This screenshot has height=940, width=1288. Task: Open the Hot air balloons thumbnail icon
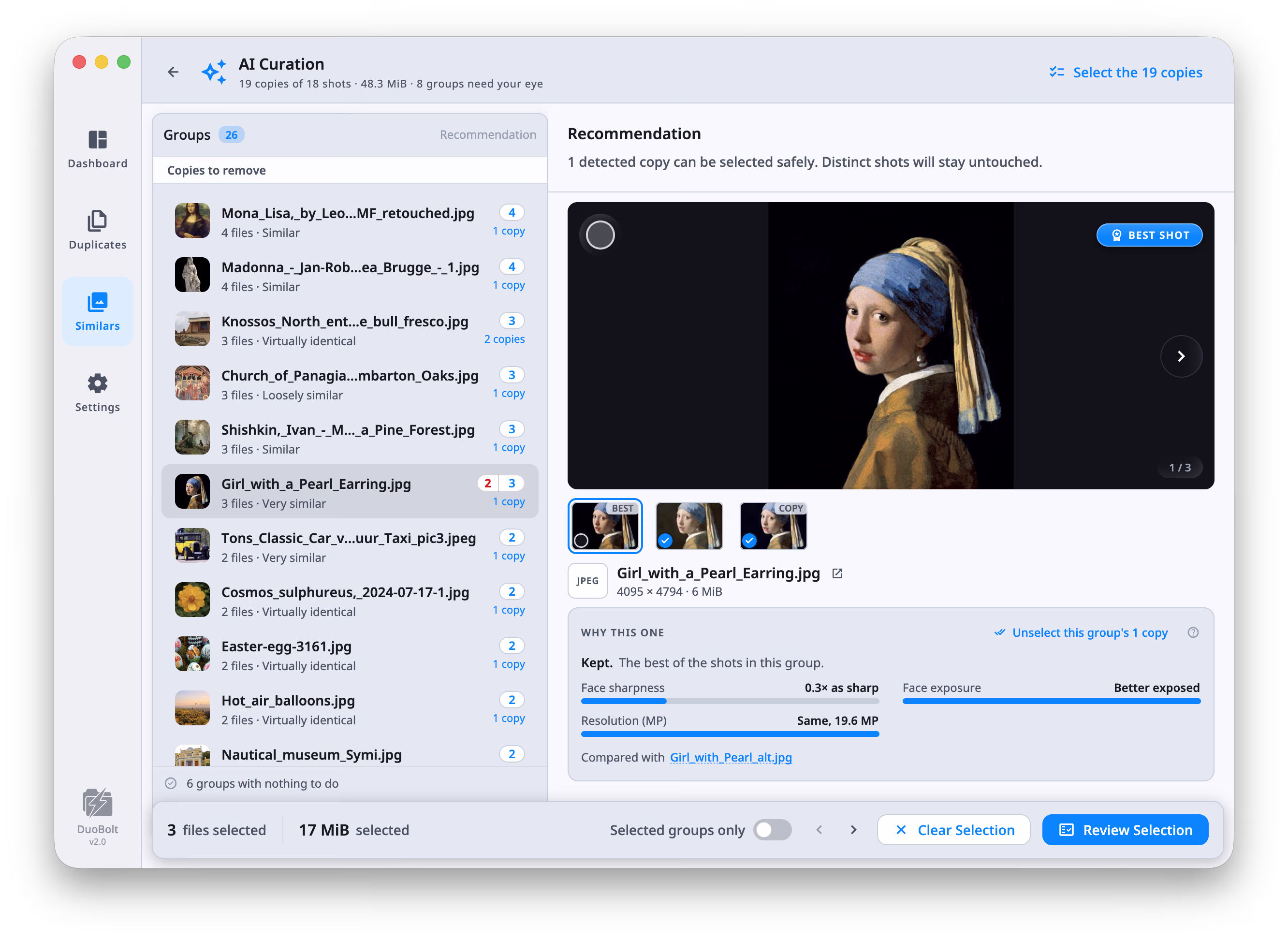(x=192, y=707)
